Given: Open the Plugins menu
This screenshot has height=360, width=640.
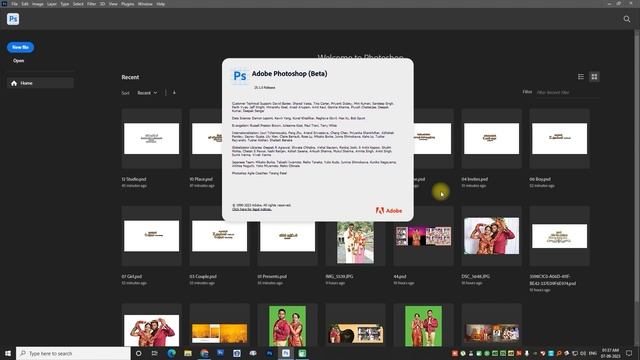Looking at the screenshot, I should click(x=127, y=4).
